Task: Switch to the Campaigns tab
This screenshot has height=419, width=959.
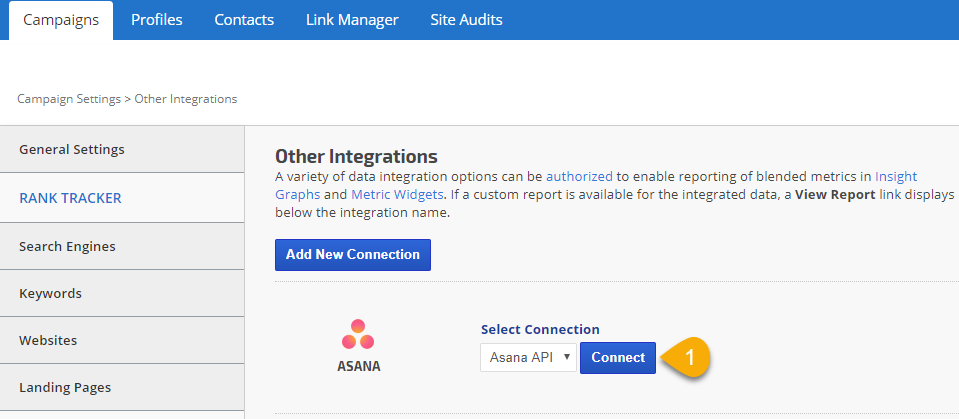Action: (61, 20)
